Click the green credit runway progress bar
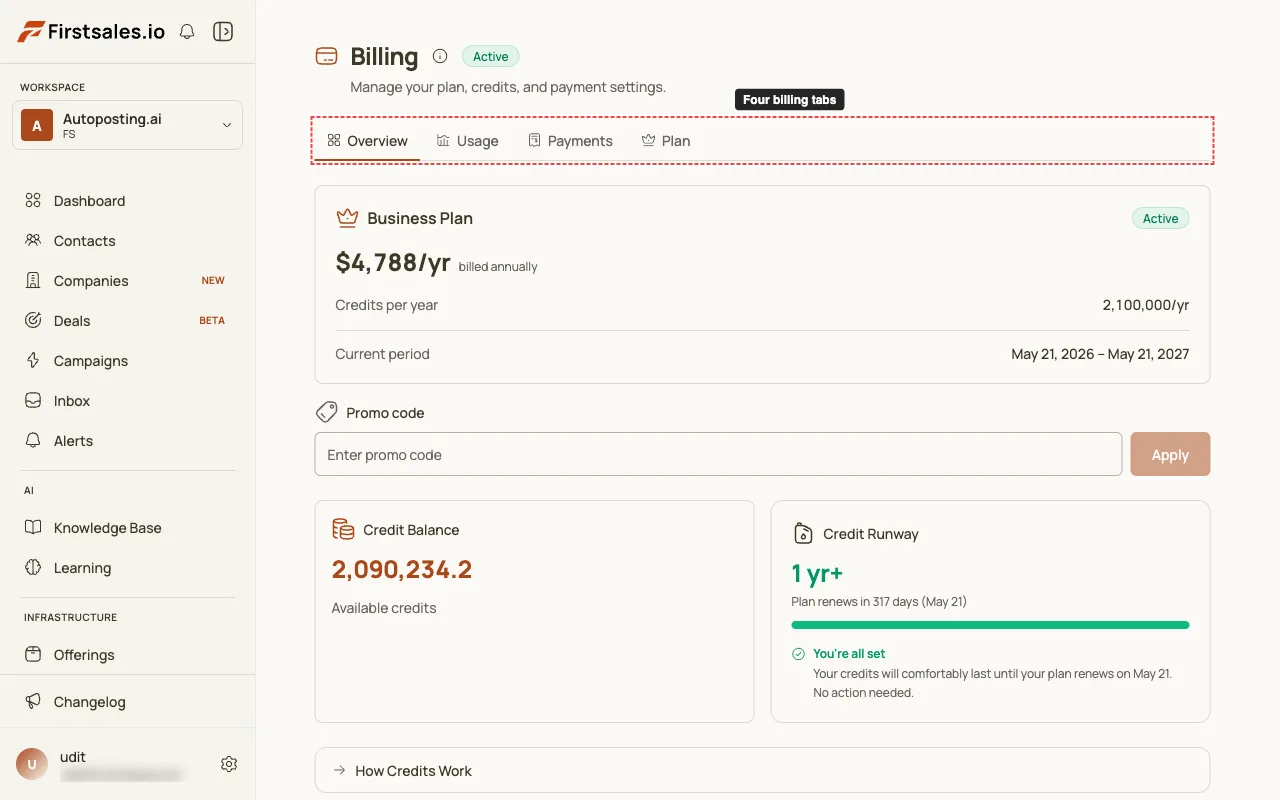The width and height of the screenshot is (1280, 800). (x=990, y=625)
